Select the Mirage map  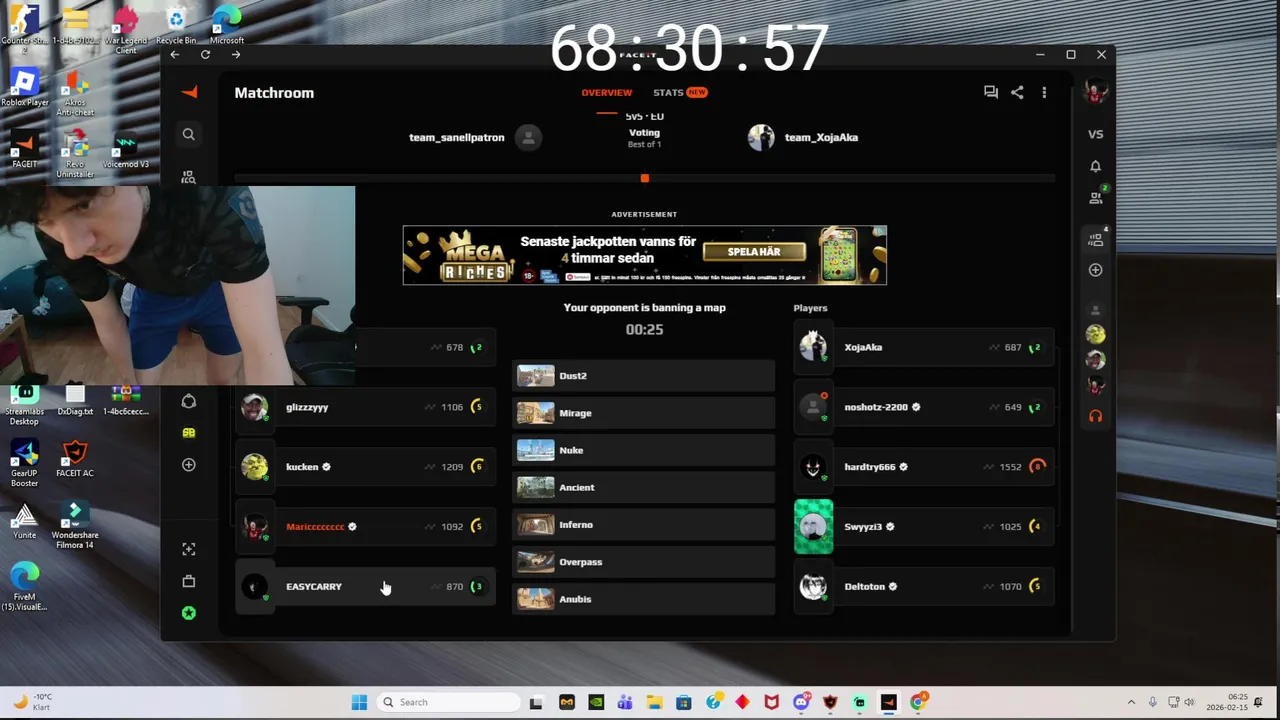pyautogui.click(x=644, y=413)
